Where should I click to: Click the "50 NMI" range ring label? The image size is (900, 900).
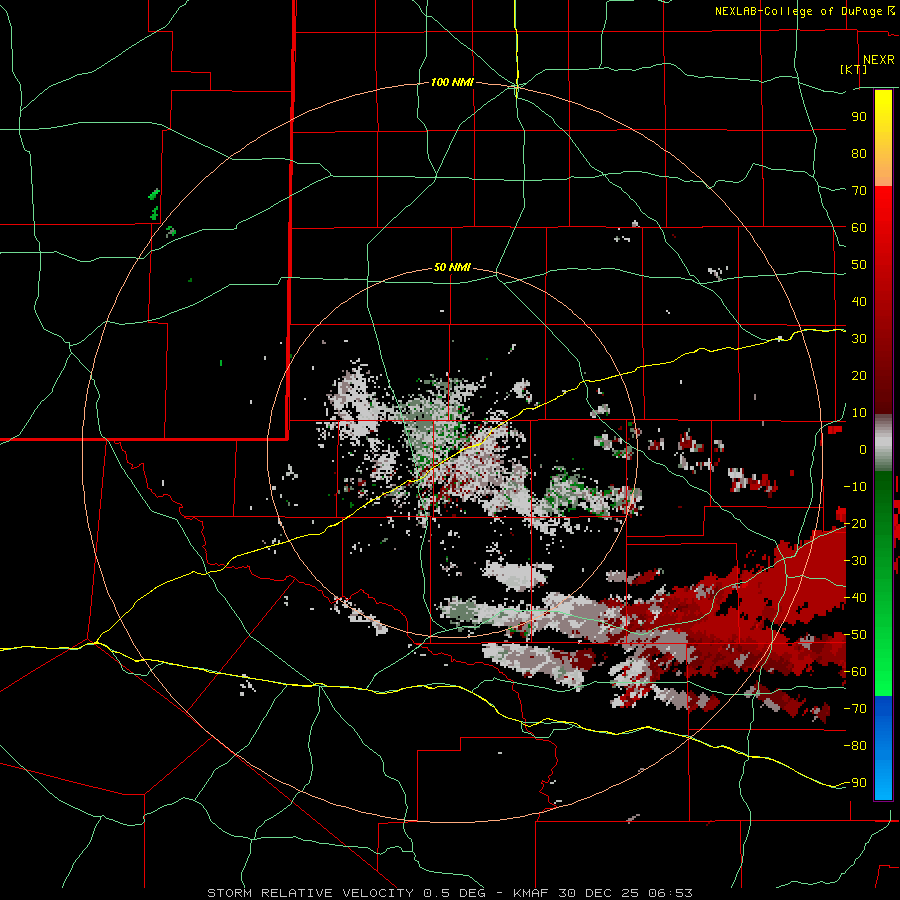(452, 267)
